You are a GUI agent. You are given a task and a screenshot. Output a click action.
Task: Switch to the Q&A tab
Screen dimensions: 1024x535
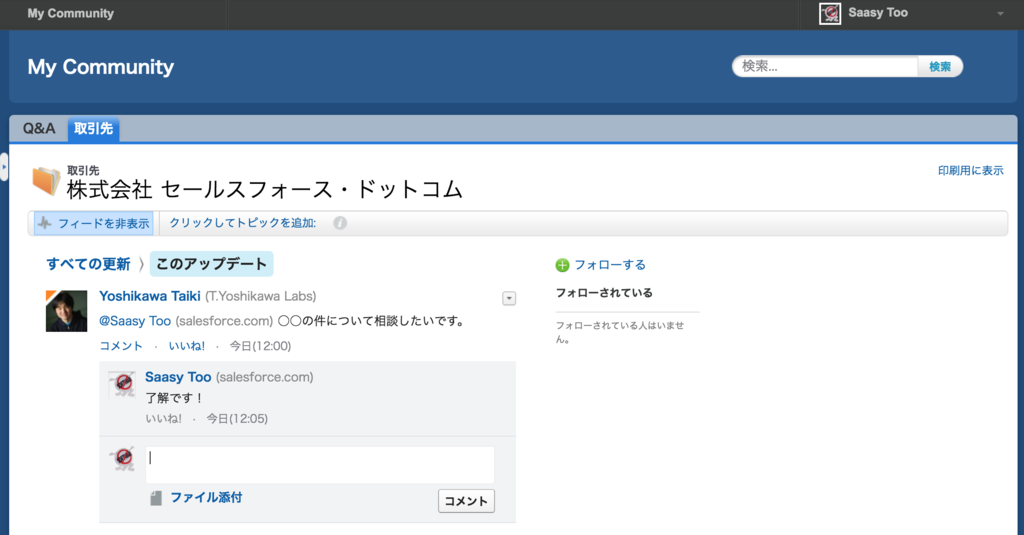click(x=39, y=129)
